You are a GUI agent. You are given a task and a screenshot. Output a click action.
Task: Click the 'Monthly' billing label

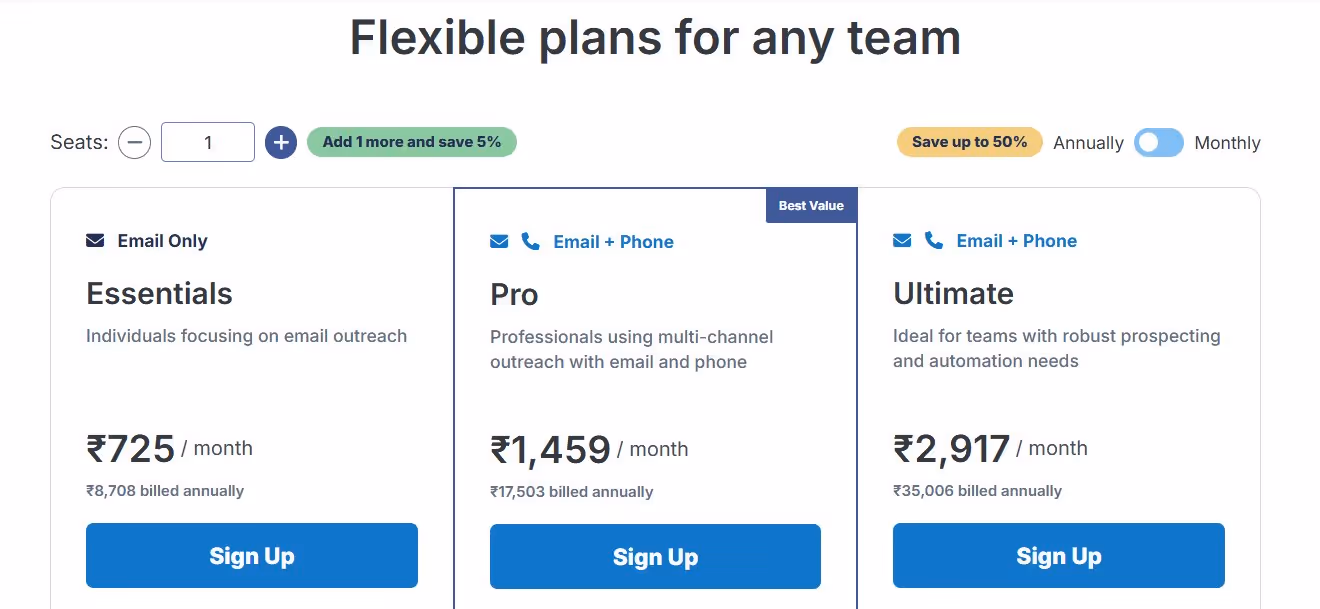tap(1227, 143)
